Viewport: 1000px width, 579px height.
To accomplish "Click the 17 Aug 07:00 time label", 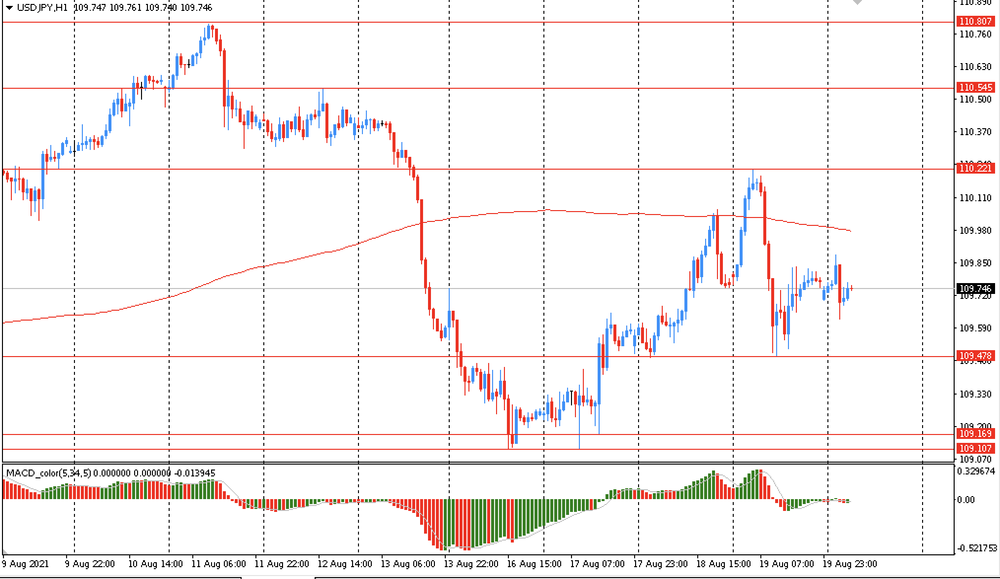I will (598, 564).
